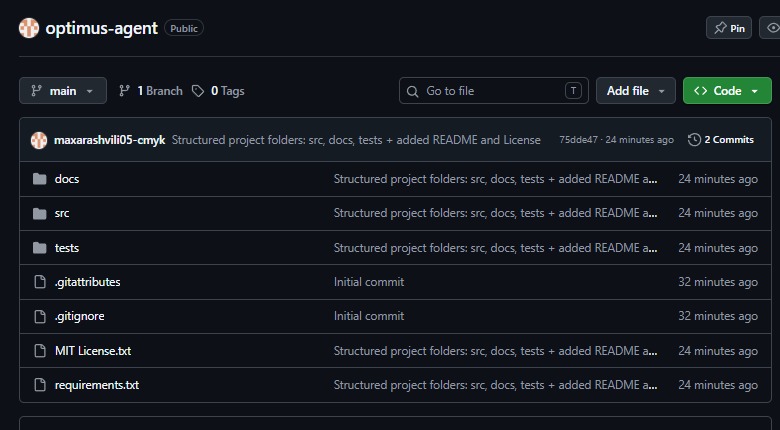Image resolution: width=780 pixels, height=430 pixels.
Task: Open the docs folder
Action: 67,179
